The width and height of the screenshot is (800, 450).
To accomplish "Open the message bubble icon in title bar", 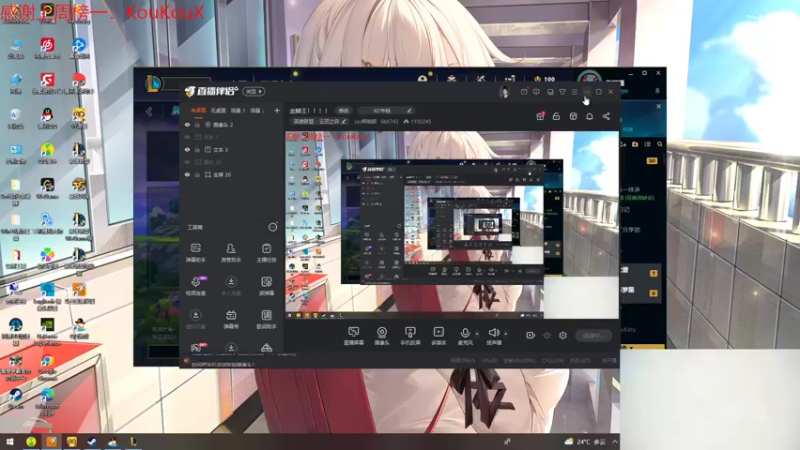I will tap(536, 92).
